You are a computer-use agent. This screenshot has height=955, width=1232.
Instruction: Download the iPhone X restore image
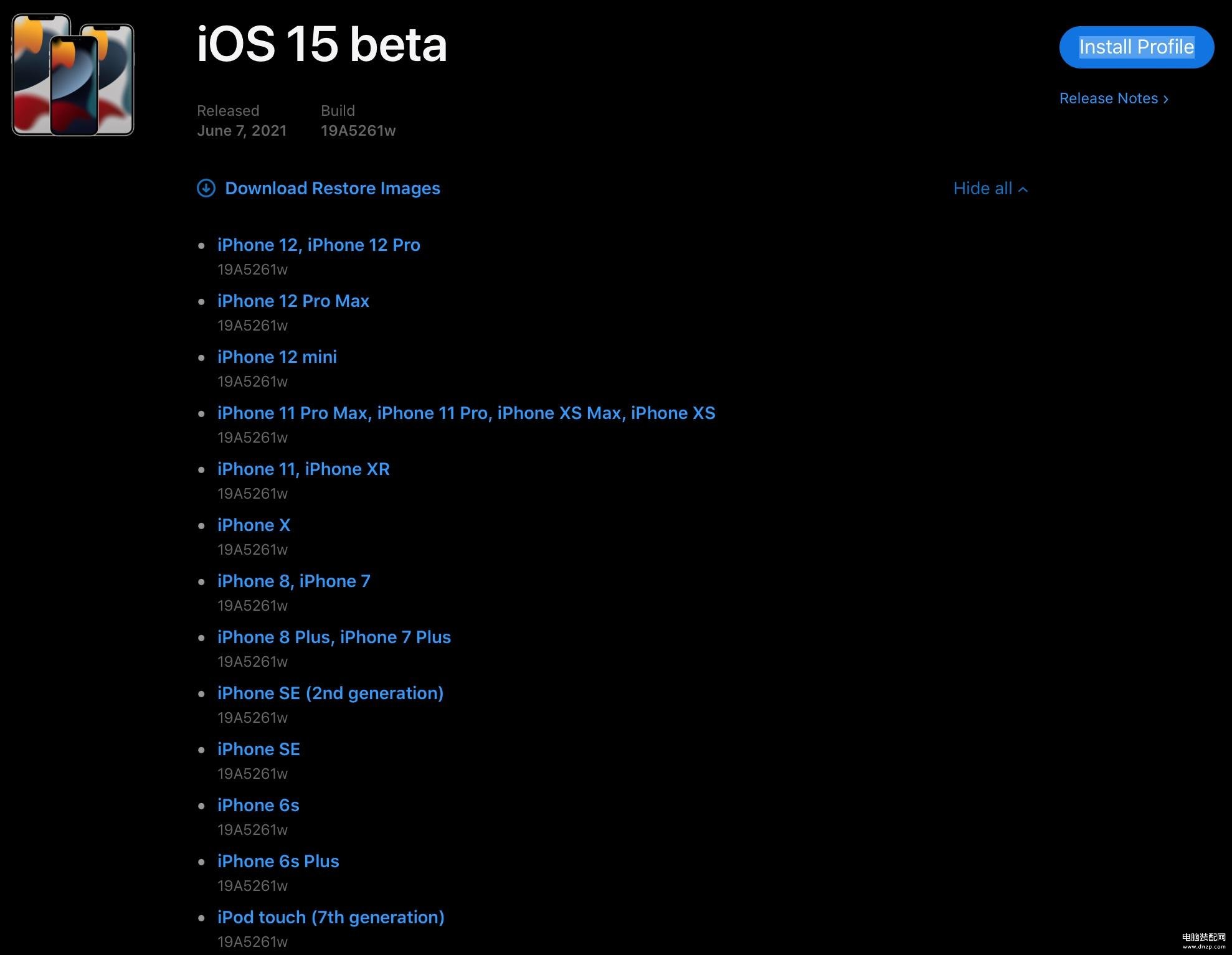point(254,525)
